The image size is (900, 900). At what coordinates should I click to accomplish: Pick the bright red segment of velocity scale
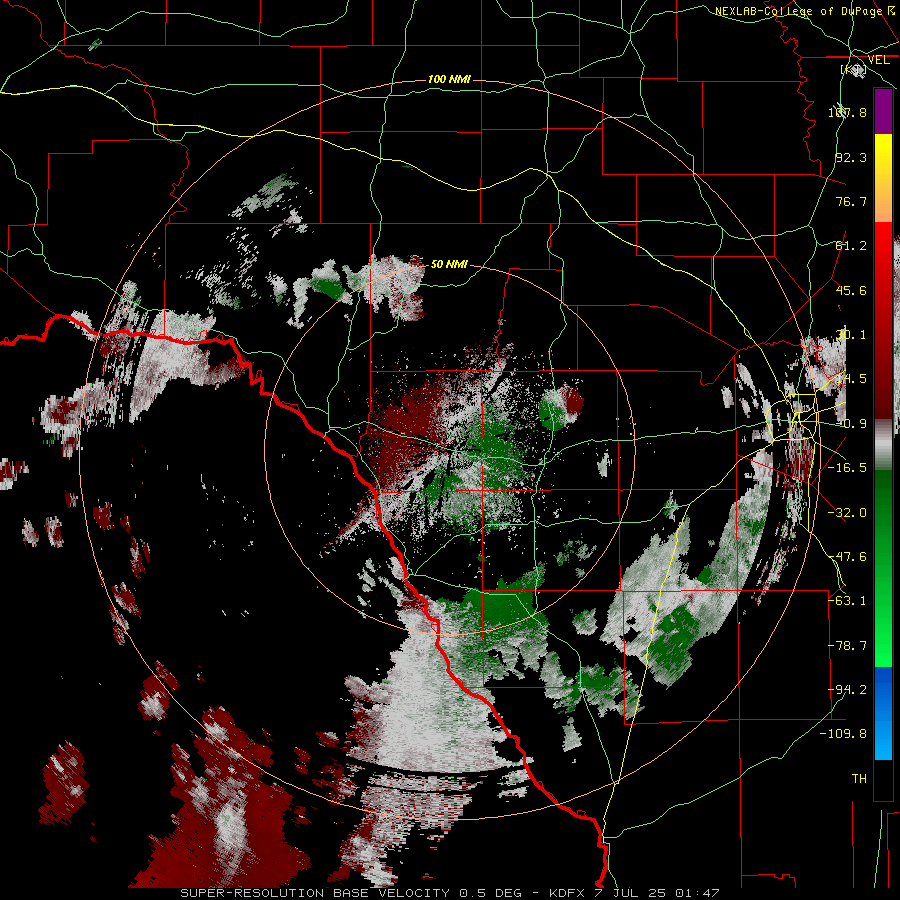[883, 255]
